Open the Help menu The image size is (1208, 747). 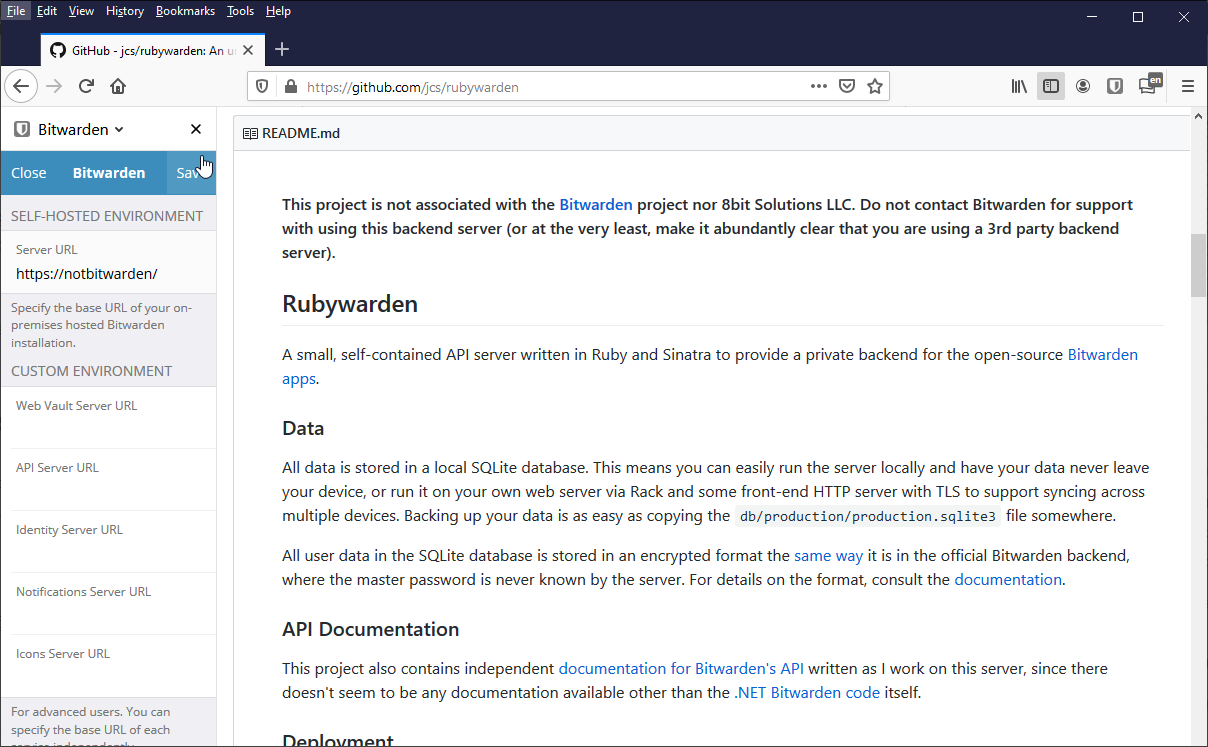click(x=278, y=11)
